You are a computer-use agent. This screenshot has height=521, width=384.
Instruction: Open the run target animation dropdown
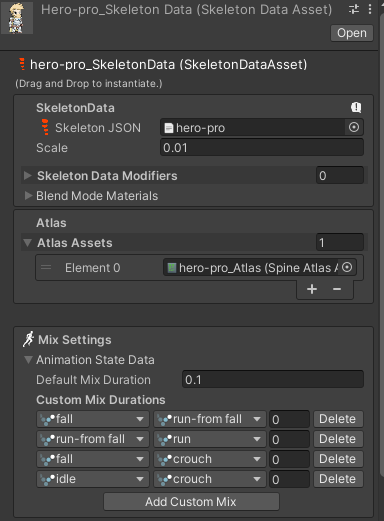210,439
